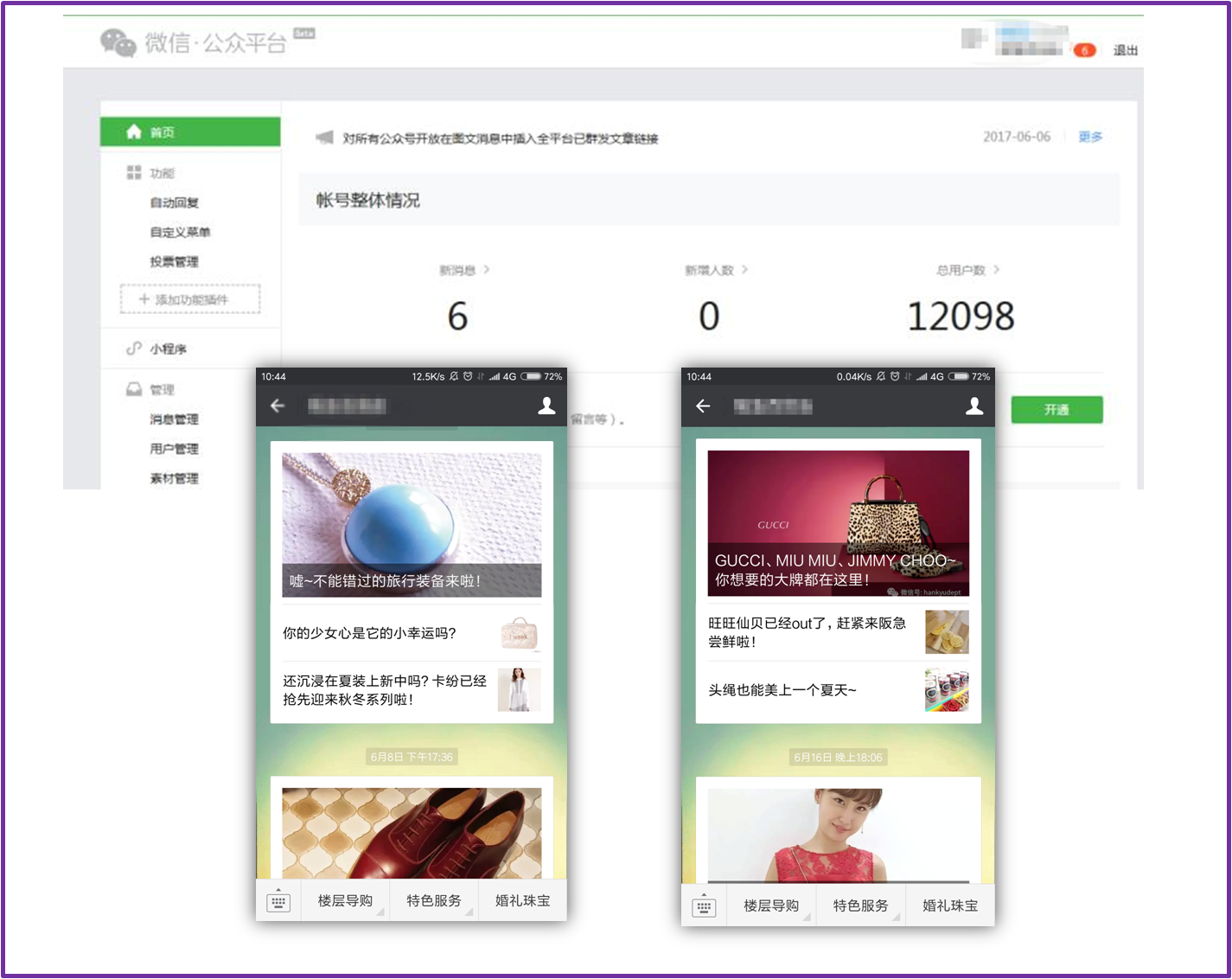Open the GUCCI article cover thumbnail

pyautogui.click(x=837, y=519)
